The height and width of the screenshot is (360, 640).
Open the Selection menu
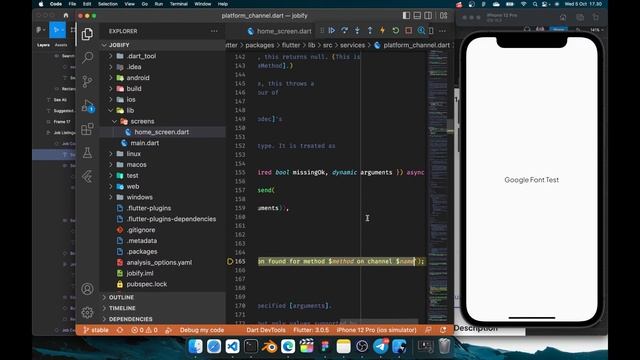(108, 4)
